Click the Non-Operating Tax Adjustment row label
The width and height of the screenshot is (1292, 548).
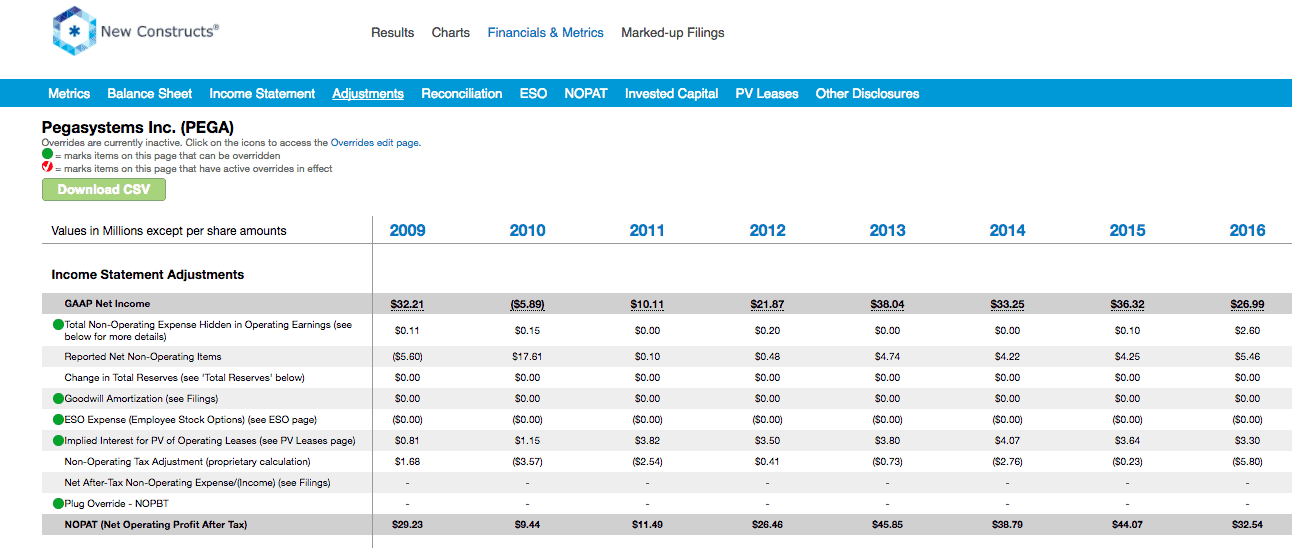(x=187, y=462)
